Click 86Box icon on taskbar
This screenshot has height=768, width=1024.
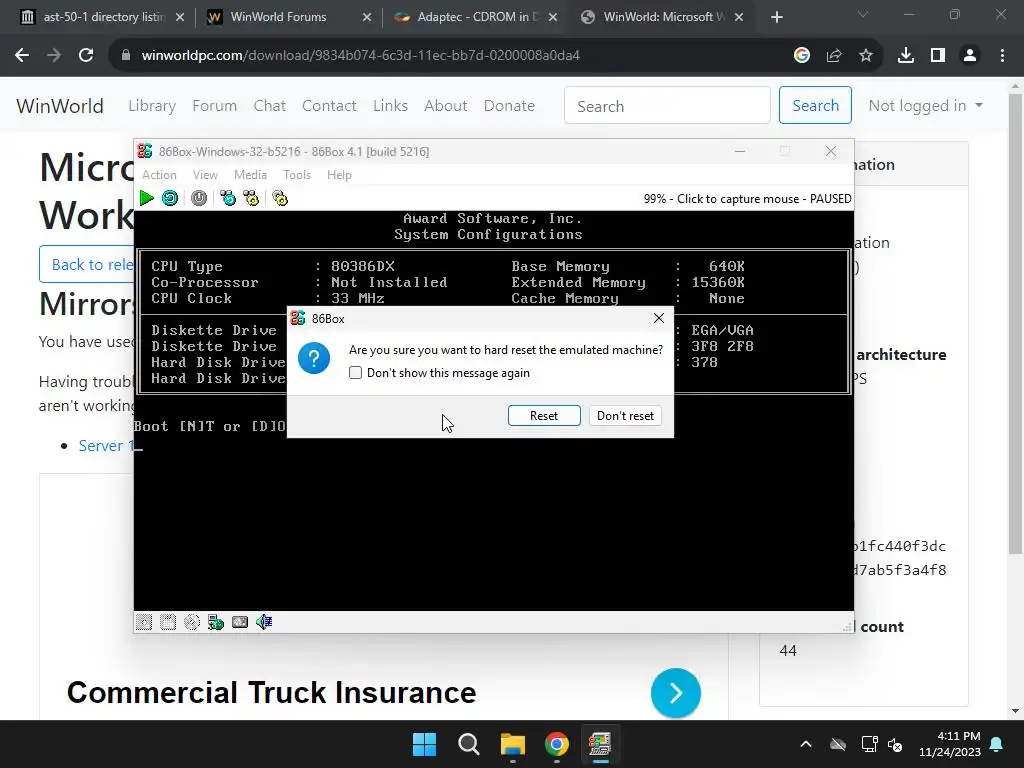(600, 744)
